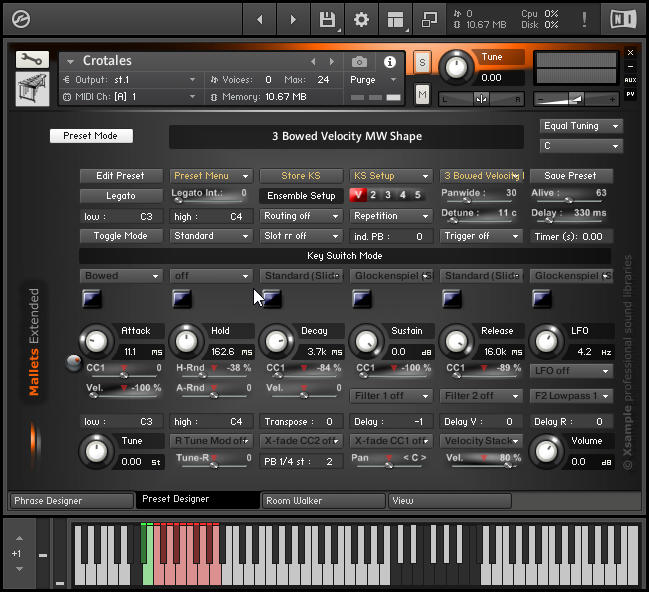Open the workspace layout icon

click(395, 19)
